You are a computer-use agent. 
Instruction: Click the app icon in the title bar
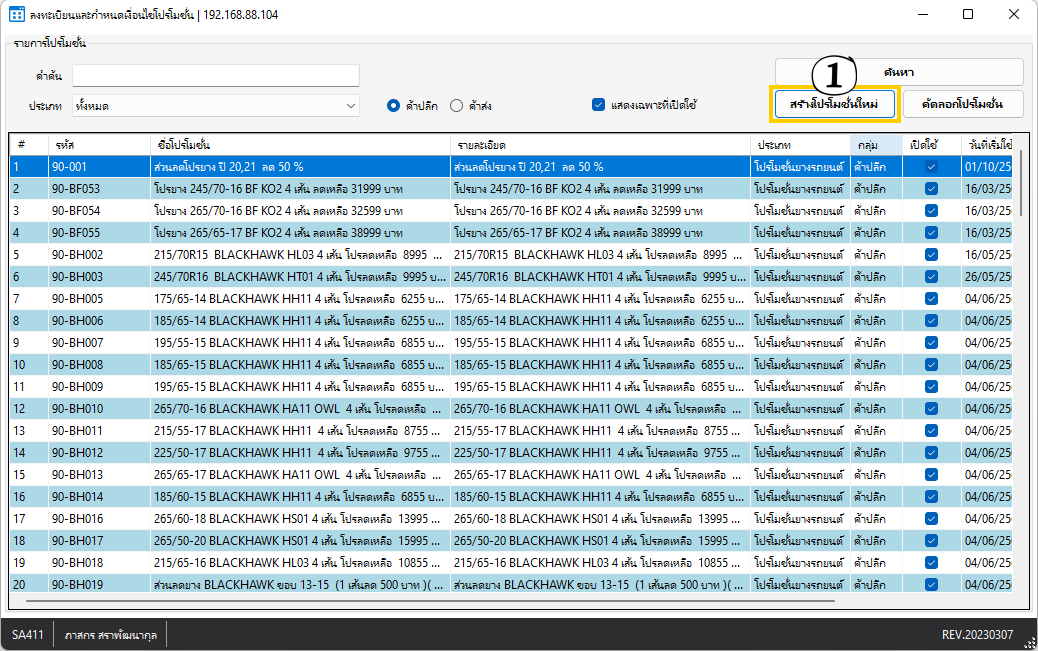[x=16, y=15]
